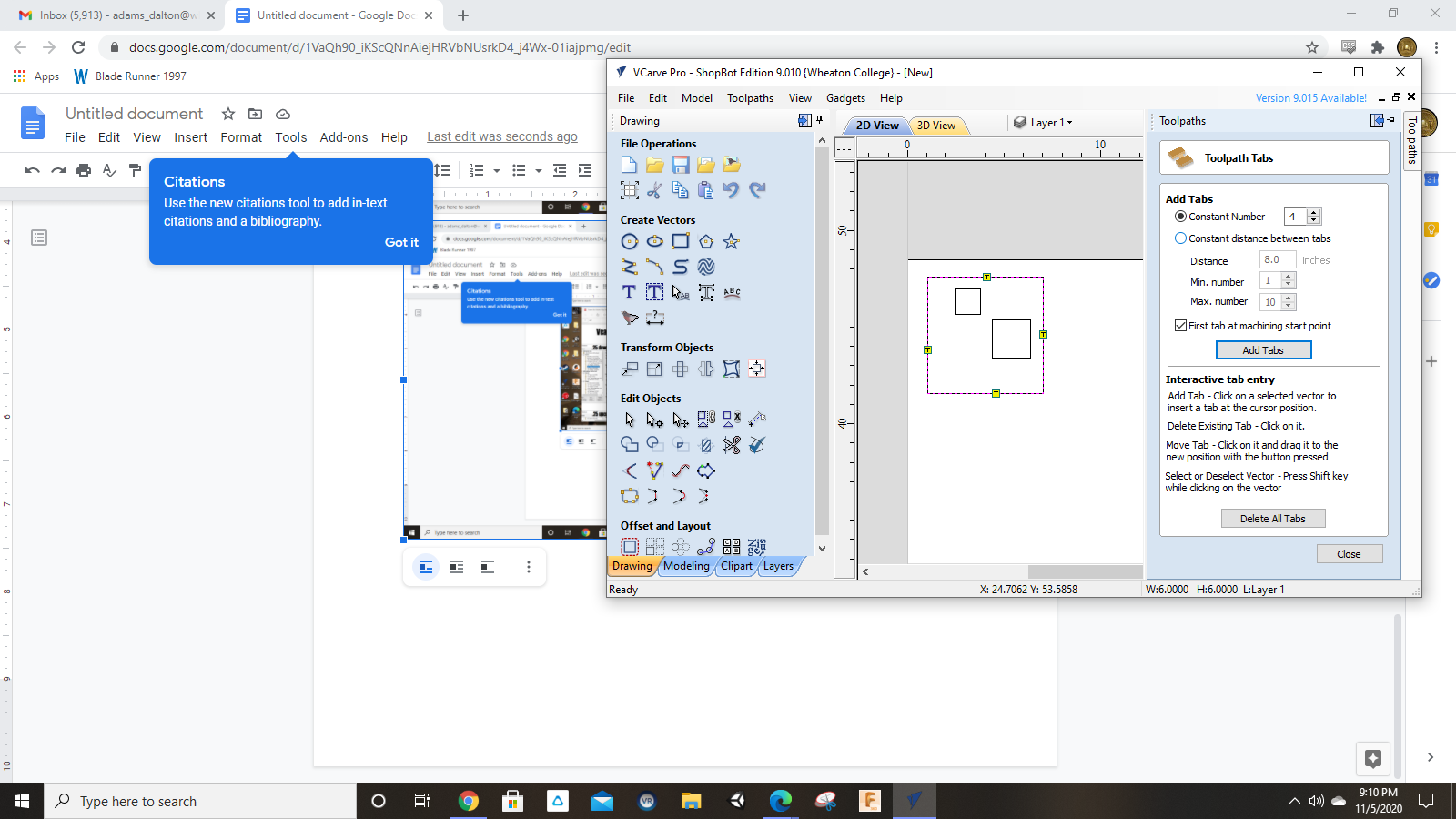The height and width of the screenshot is (819, 1456).
Task: Expand the Docs side panel arrow
Action: pyautogui.click(x=1430, y=757)
